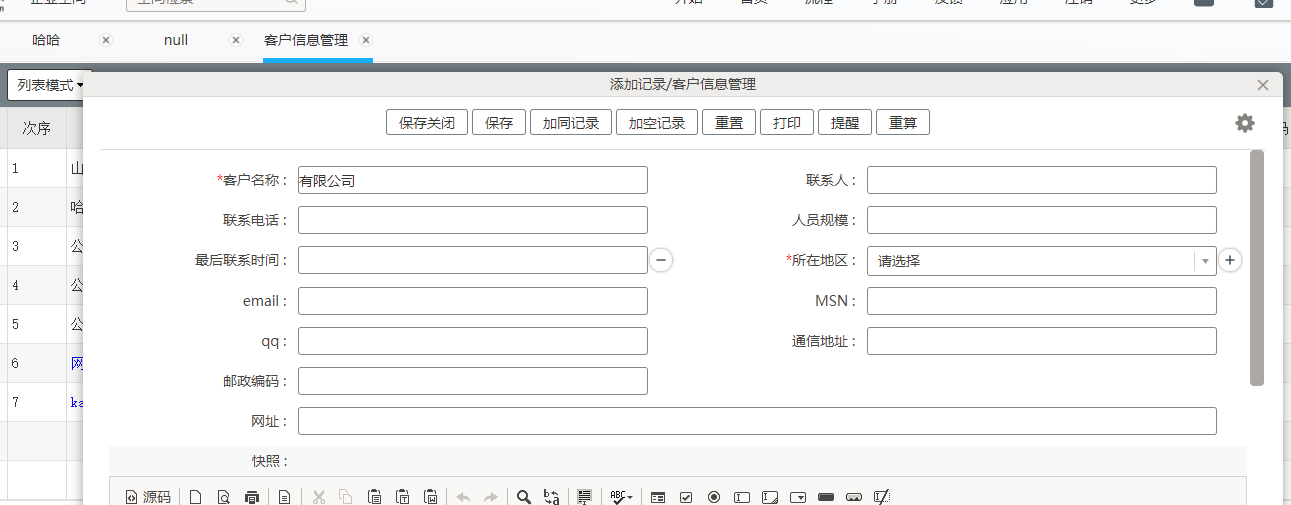Click the 打印 button

[787, 123]
